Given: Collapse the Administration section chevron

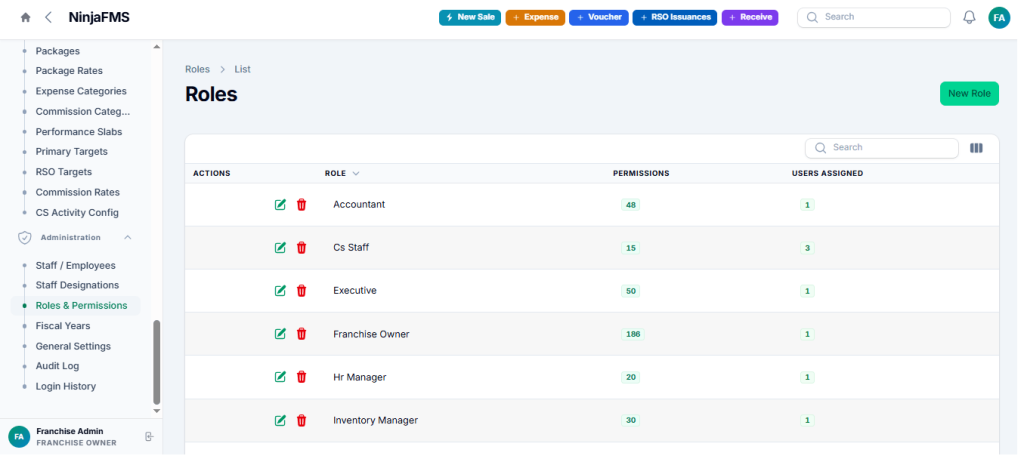Looking at the screenshot, I should tap(127, 238).
